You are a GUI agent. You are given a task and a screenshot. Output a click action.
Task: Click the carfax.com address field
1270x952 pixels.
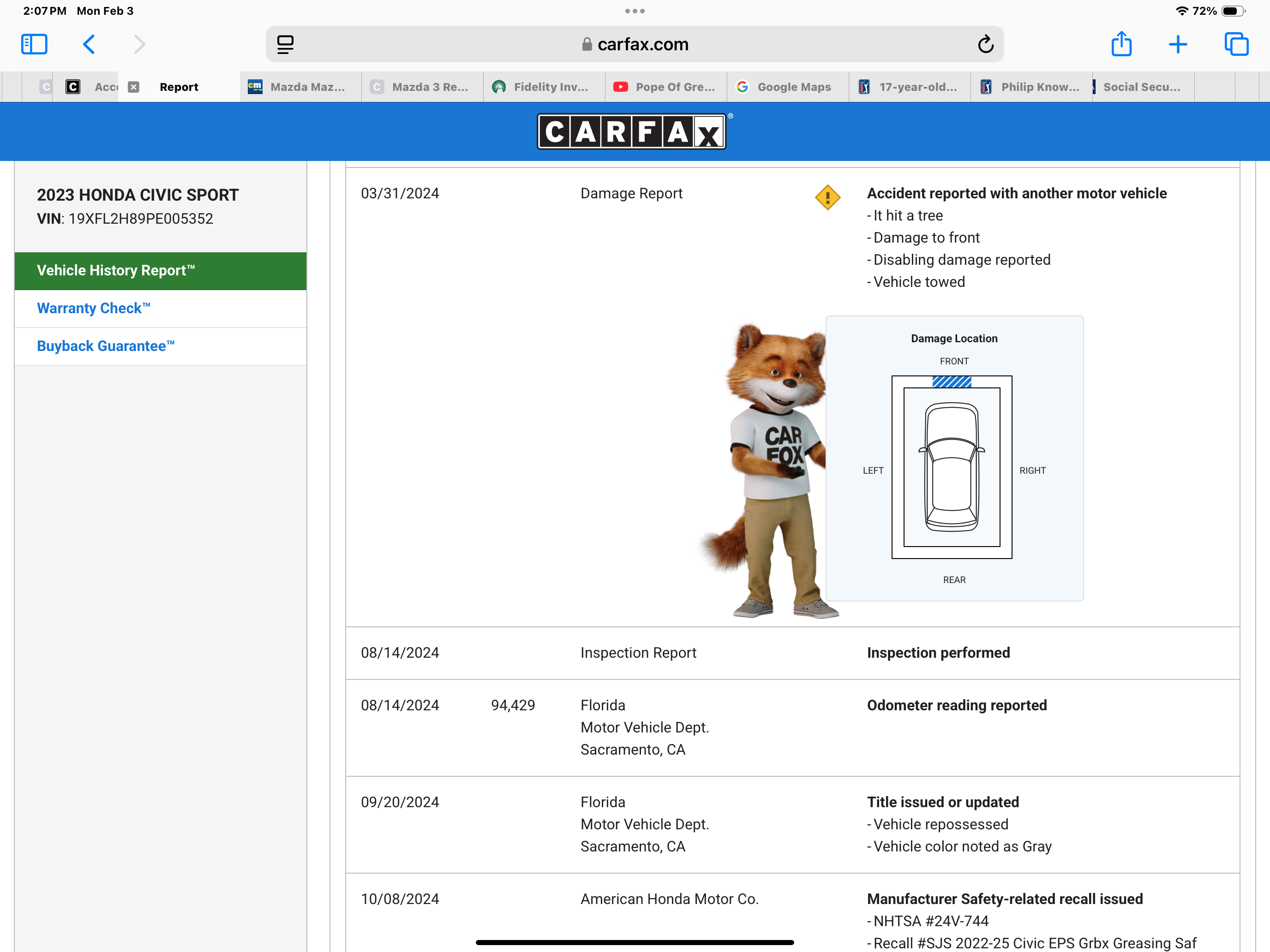click(x=635, y=44)
